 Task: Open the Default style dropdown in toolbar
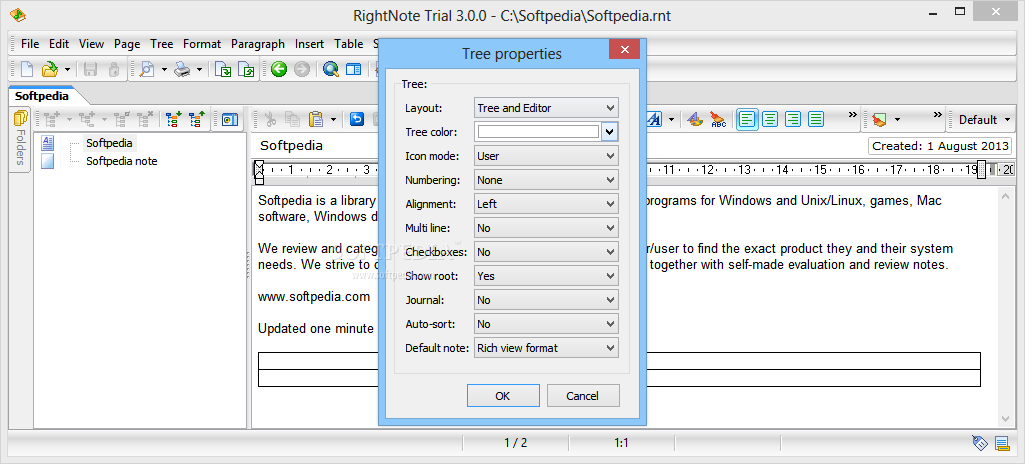click(984, 120)
